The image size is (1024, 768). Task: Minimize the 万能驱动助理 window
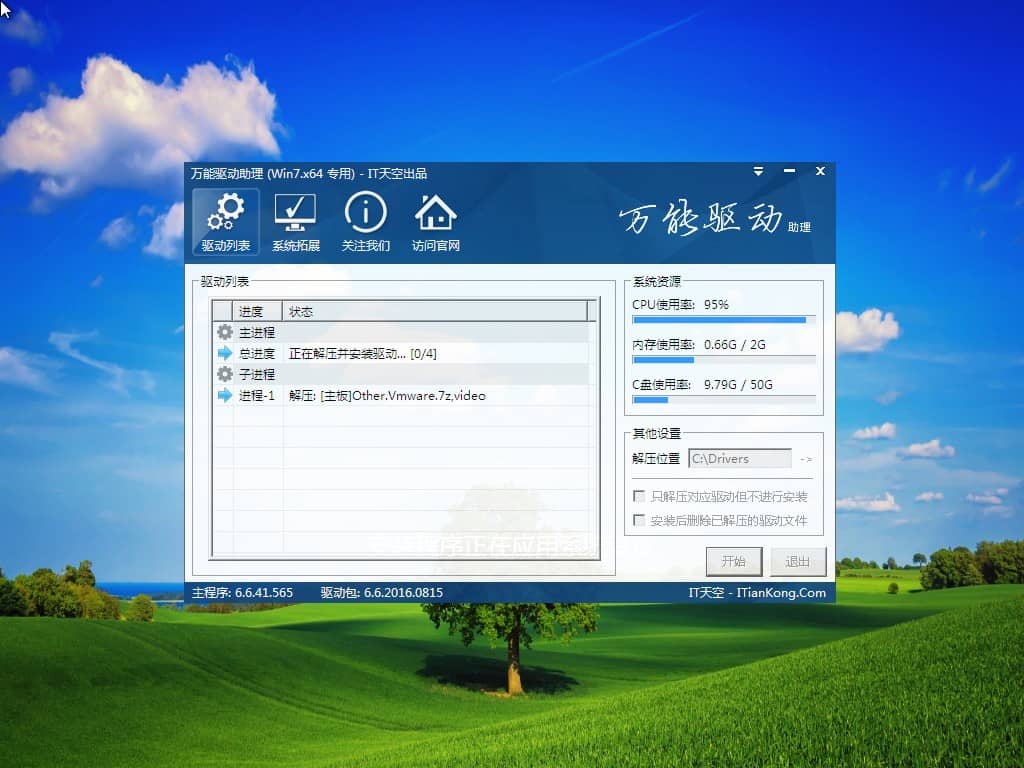(790, 171)
